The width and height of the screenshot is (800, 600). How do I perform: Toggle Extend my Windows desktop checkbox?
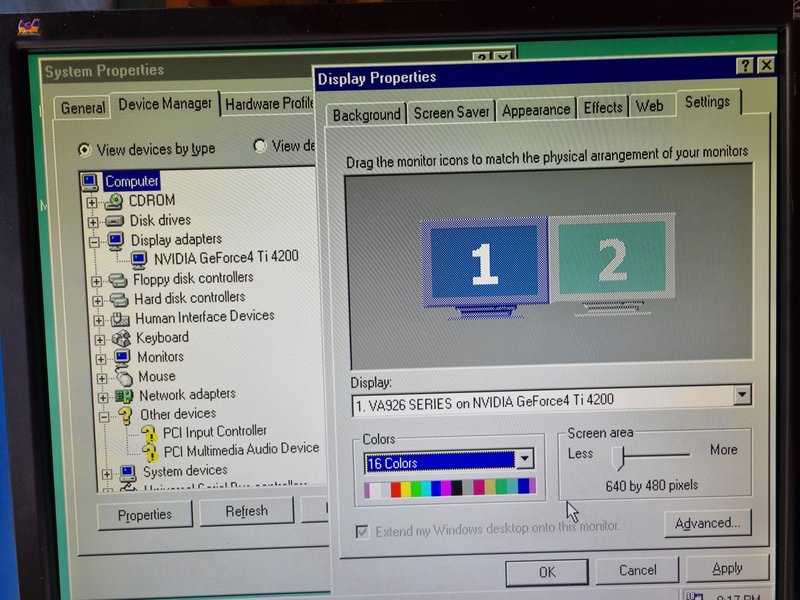point(362,532)
